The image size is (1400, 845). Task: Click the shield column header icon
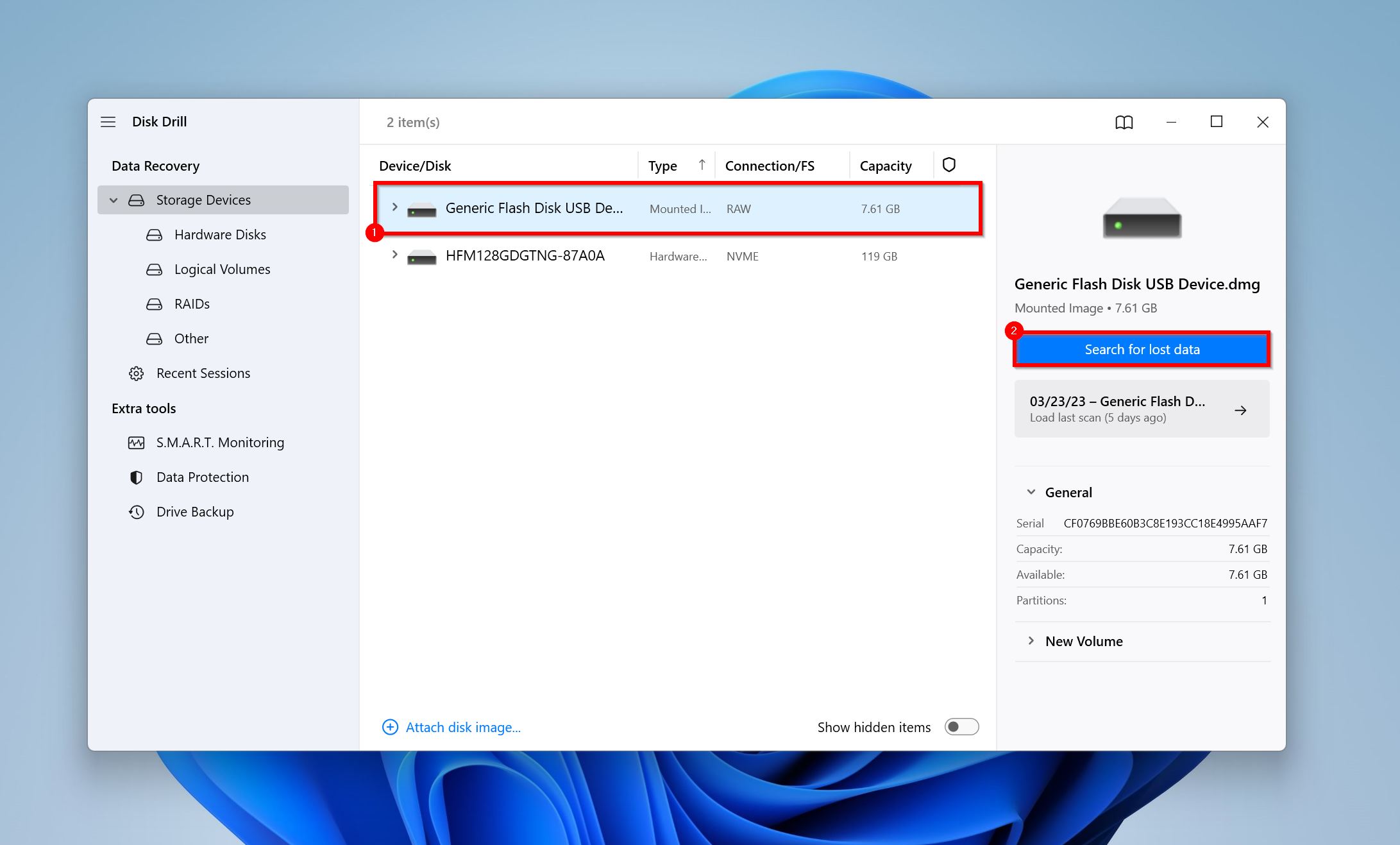coord(949,165)
